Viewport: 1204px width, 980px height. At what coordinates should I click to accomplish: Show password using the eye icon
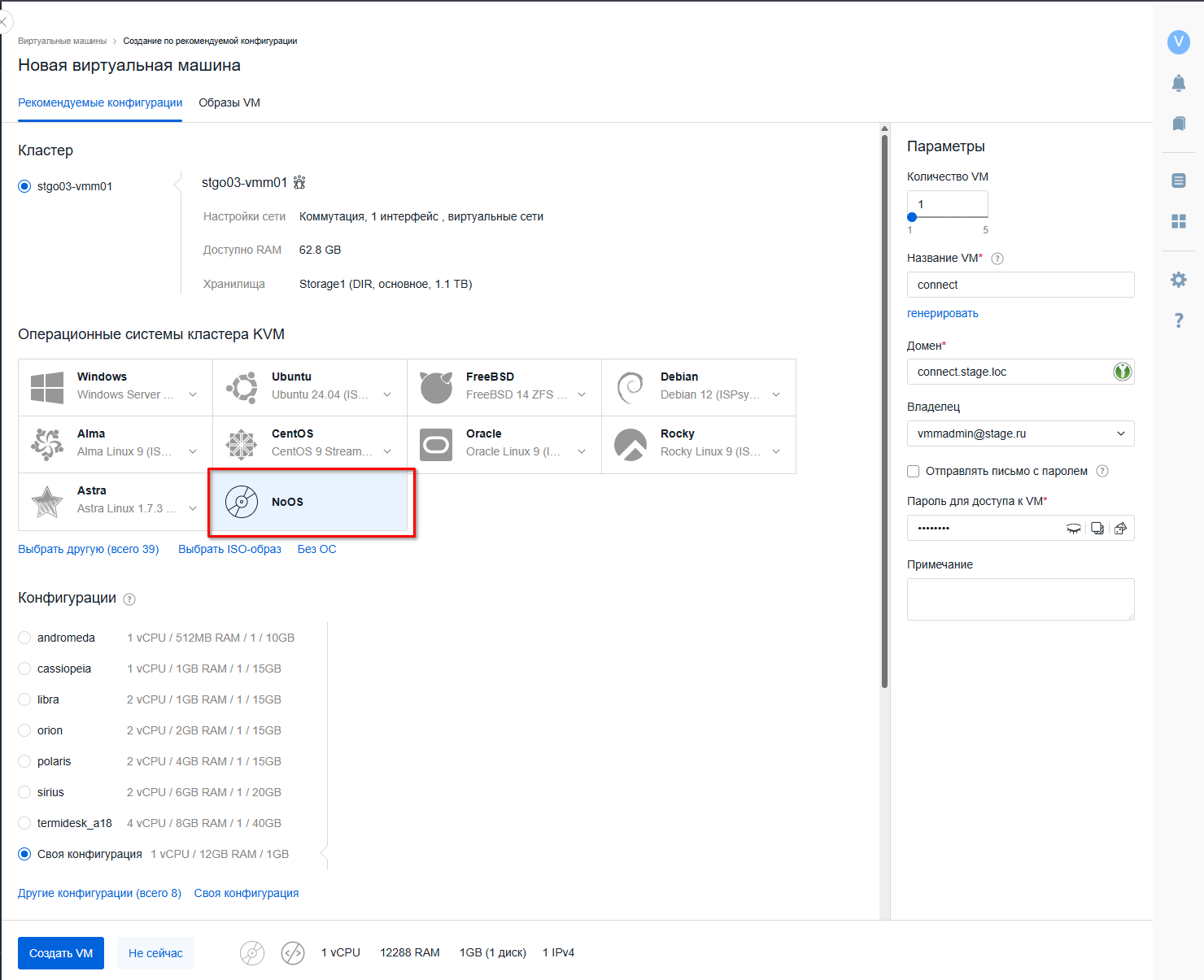tap(1074, 529)
